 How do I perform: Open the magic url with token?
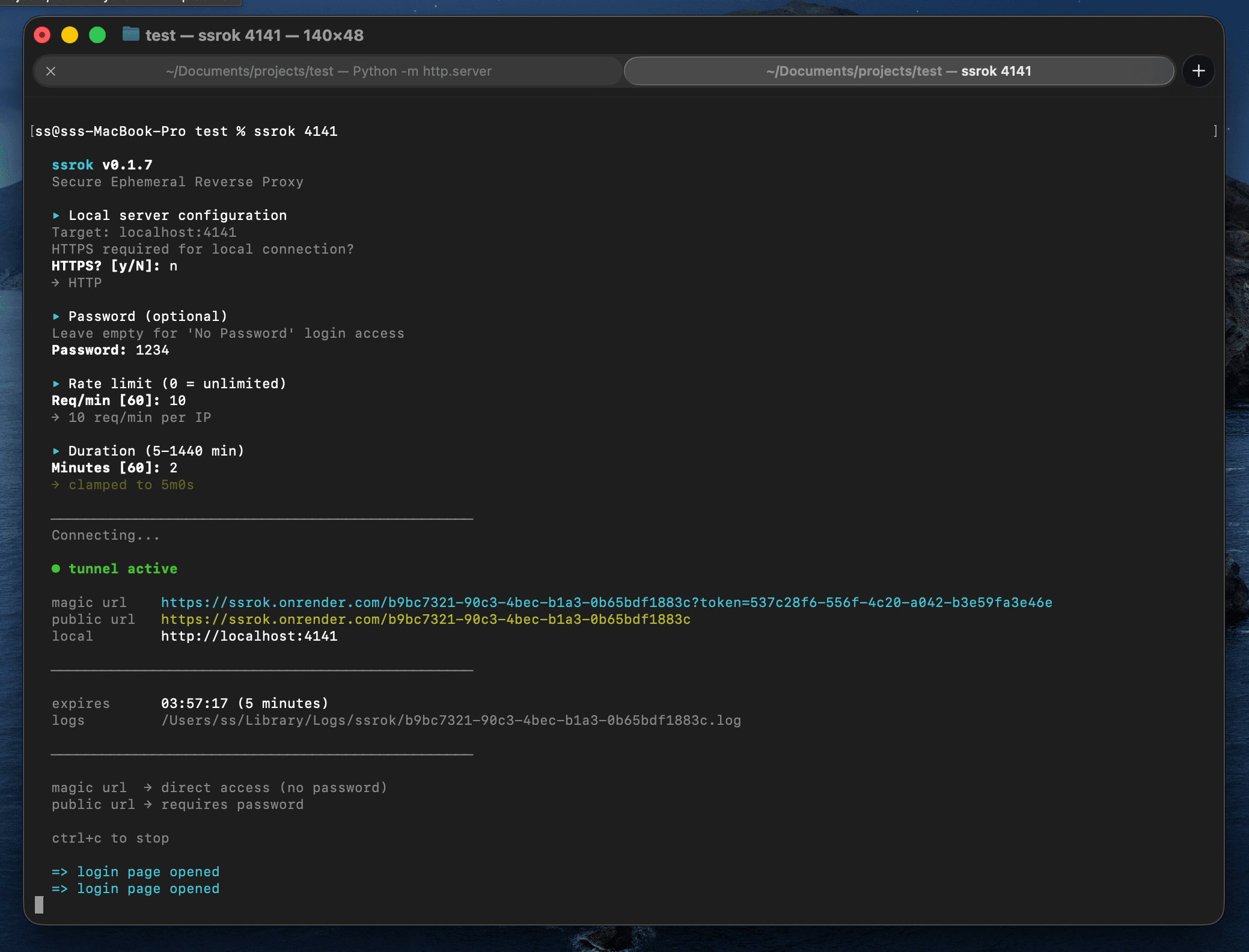click(605, 602)
